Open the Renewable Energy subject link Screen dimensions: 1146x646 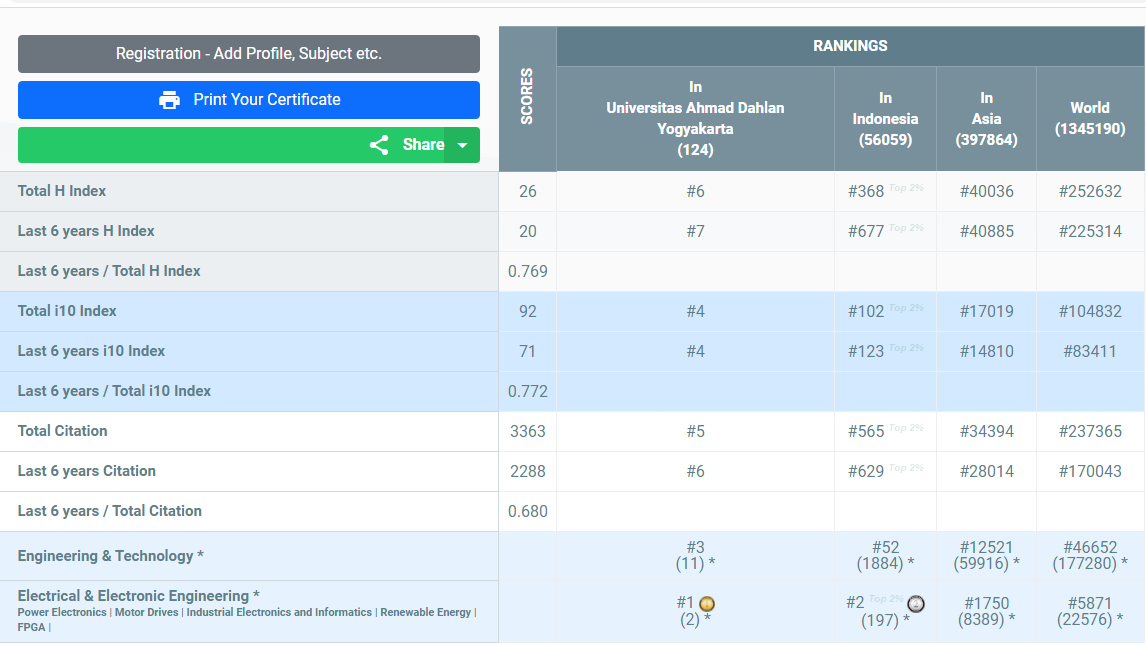425,612
